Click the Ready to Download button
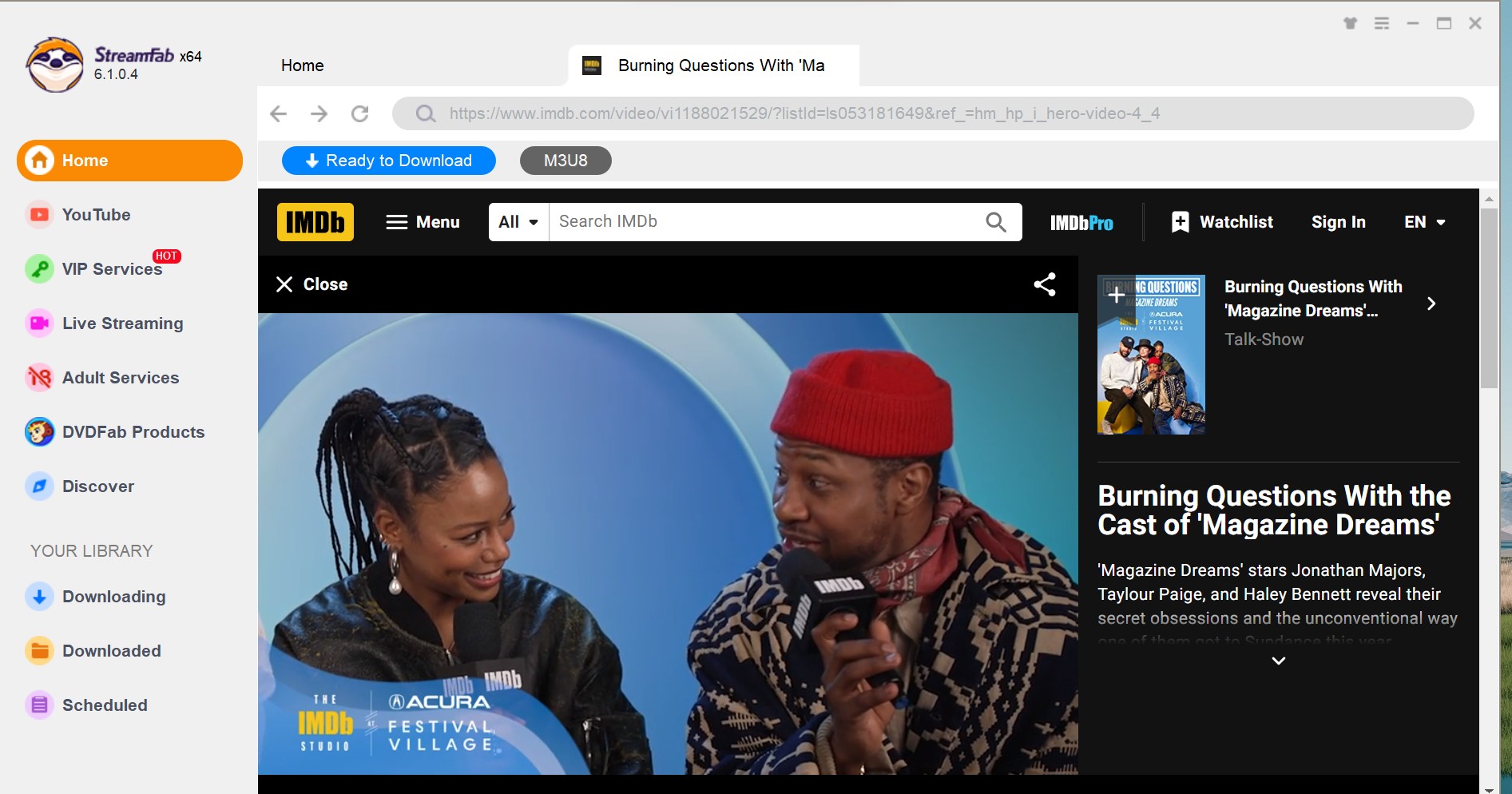The height and width of the screenshot is (794, 1512). (x=388, y=160)
